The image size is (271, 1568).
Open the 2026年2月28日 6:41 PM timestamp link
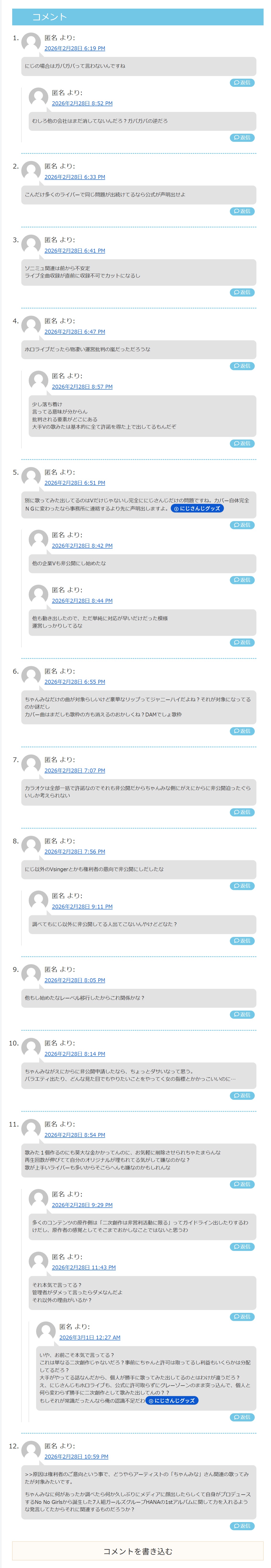coord(74,251)
